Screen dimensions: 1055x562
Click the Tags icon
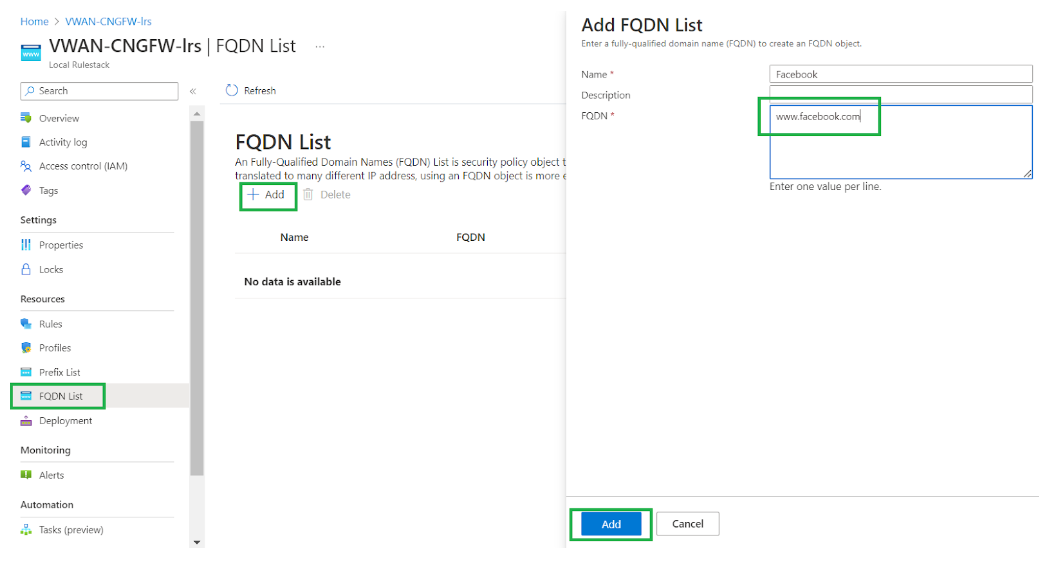point(26,190)
